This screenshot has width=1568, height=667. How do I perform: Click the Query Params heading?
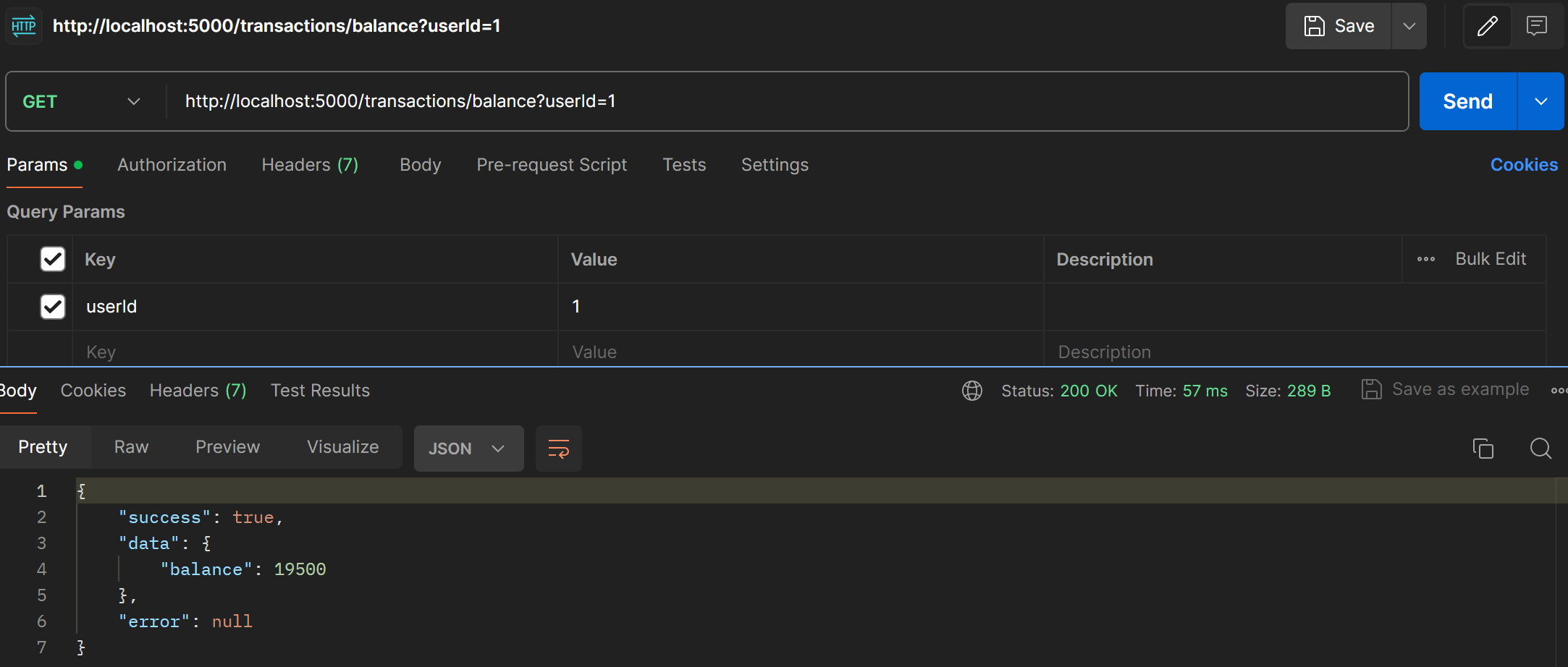click(66, 212)
